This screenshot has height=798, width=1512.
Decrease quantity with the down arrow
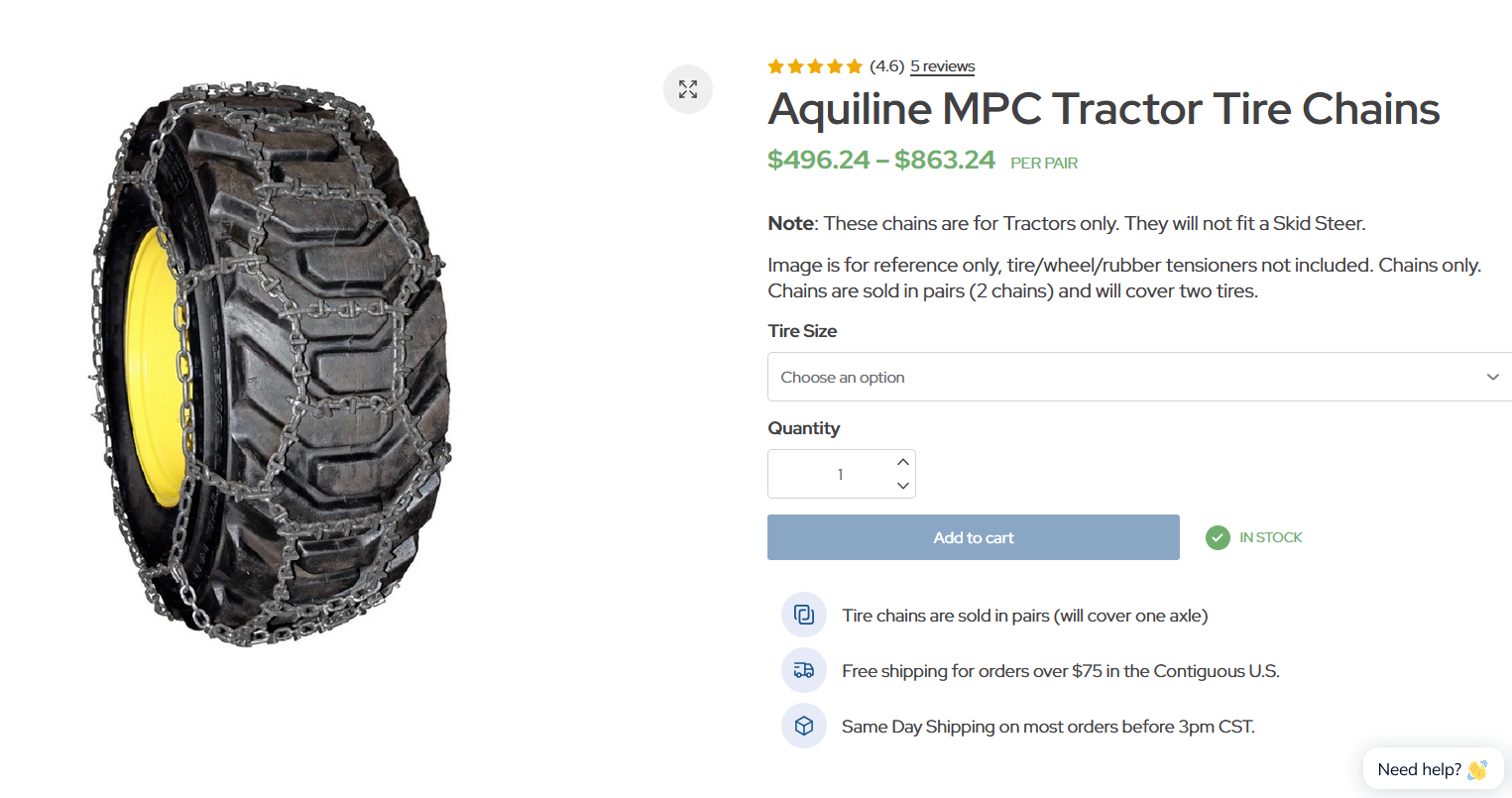(x=902, y=486)
